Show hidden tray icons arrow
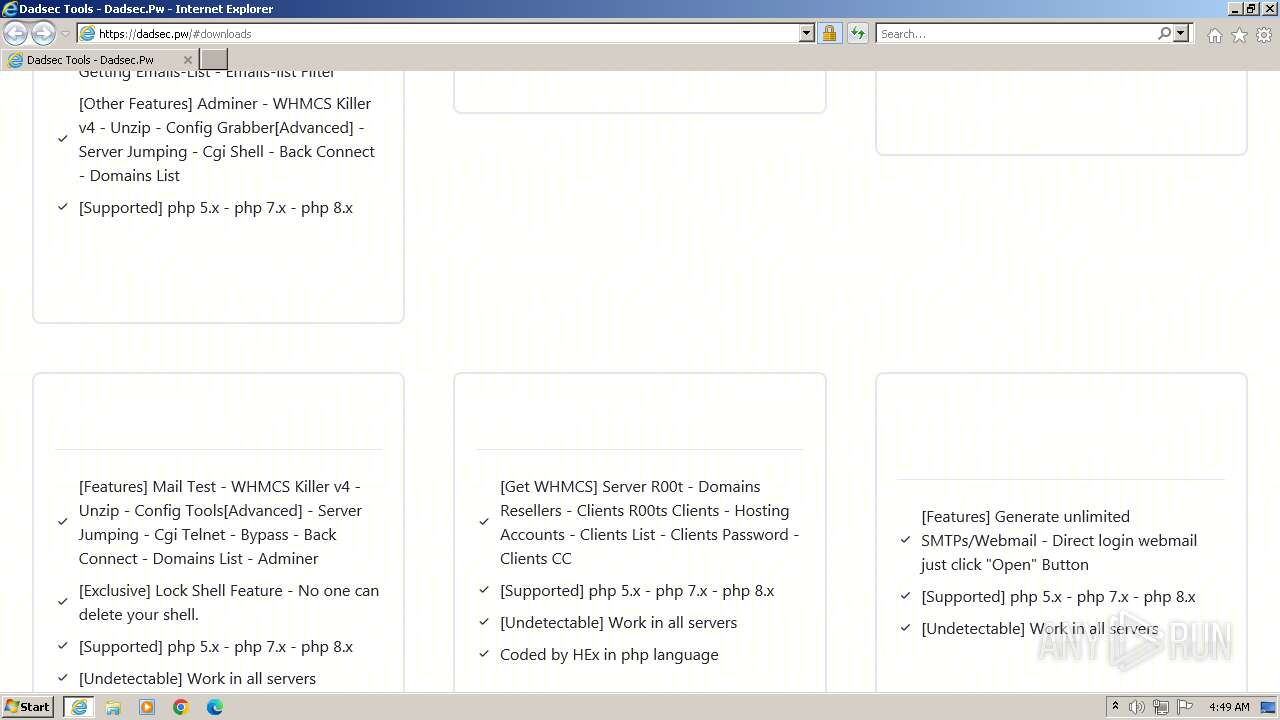 click(1115, 706)
